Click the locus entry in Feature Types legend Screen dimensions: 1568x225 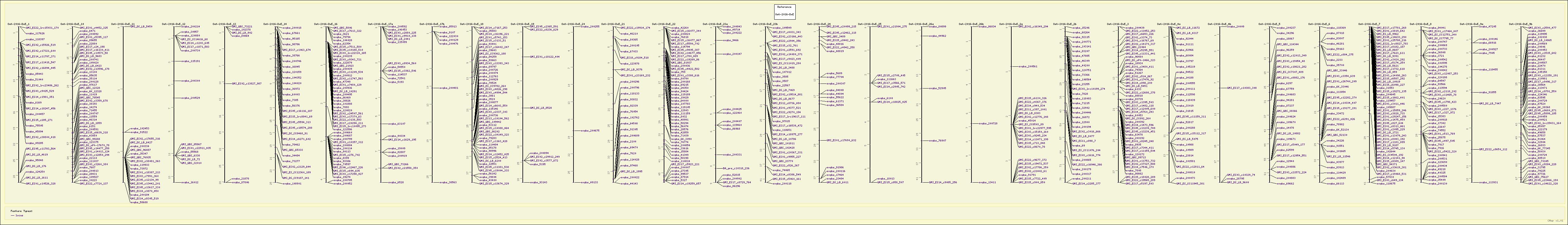click(x=19, y=216)
